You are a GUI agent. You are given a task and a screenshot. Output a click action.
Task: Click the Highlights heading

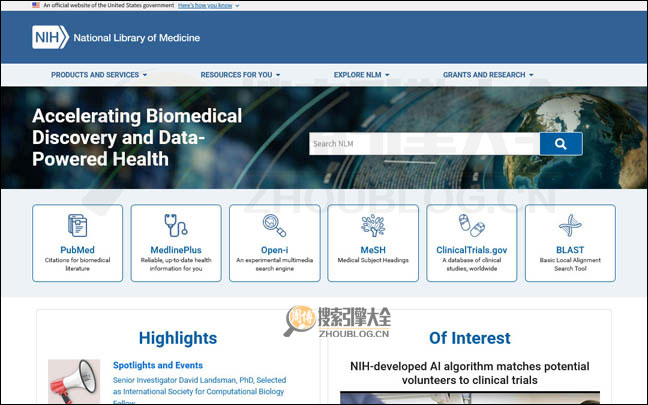pyautogui.click(x=178, y=338)
